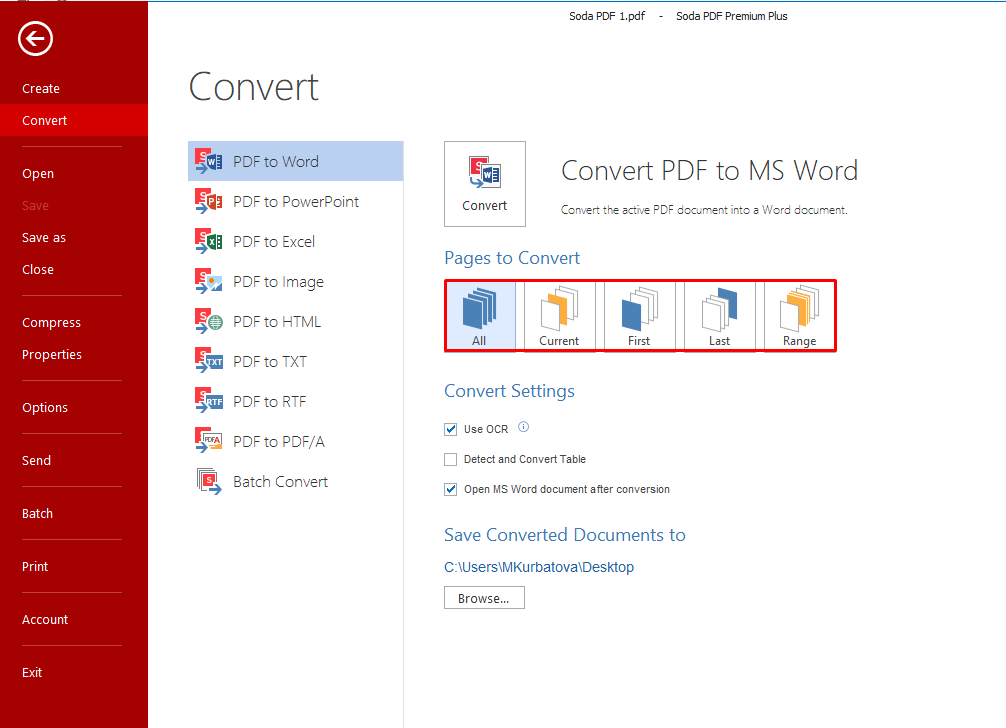Choose Last page to convert
The image size is (1006, 728).
[x=719, y=316]
